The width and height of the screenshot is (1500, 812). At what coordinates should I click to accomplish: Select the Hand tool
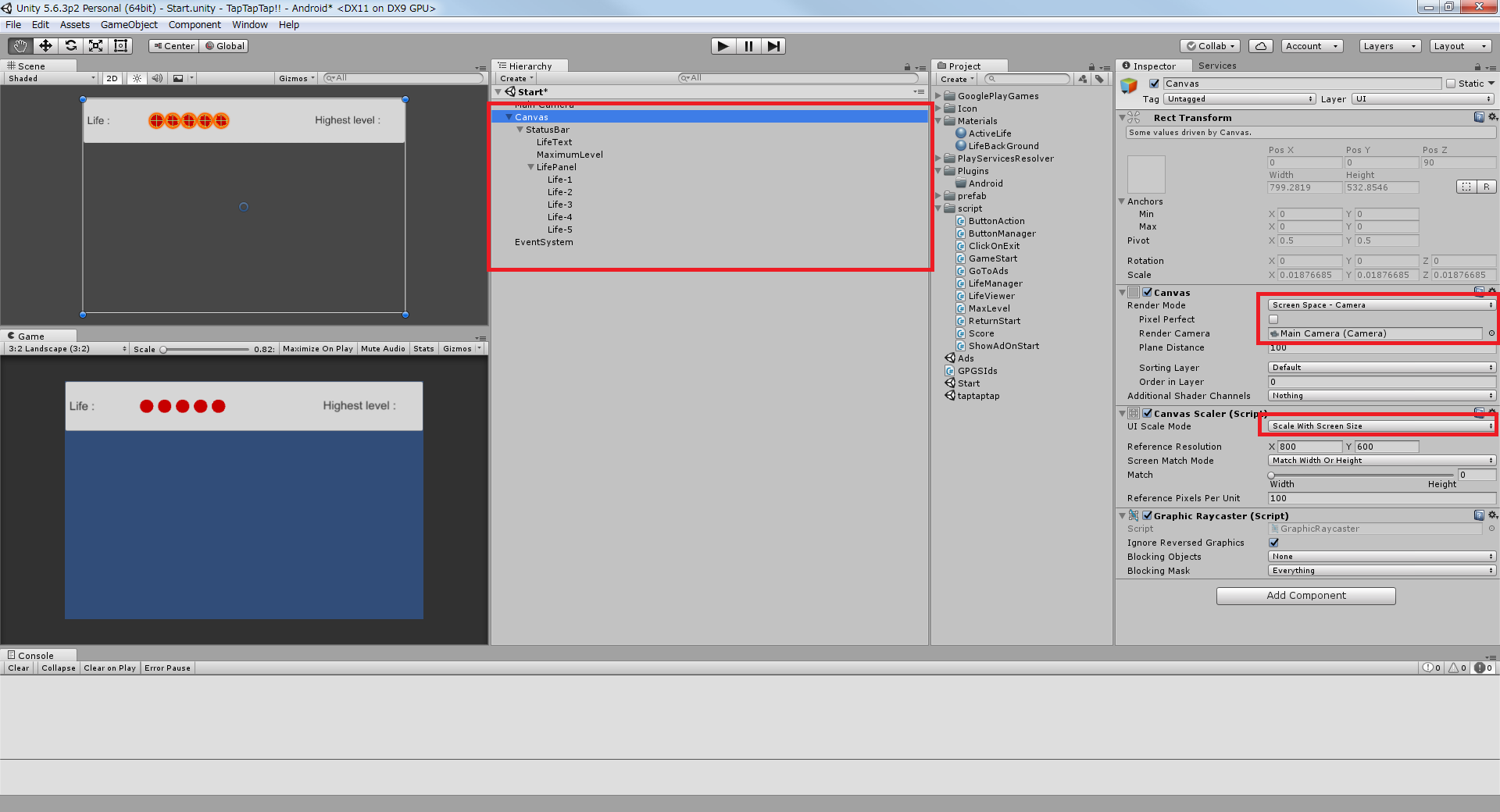click(x=20, y=46)
